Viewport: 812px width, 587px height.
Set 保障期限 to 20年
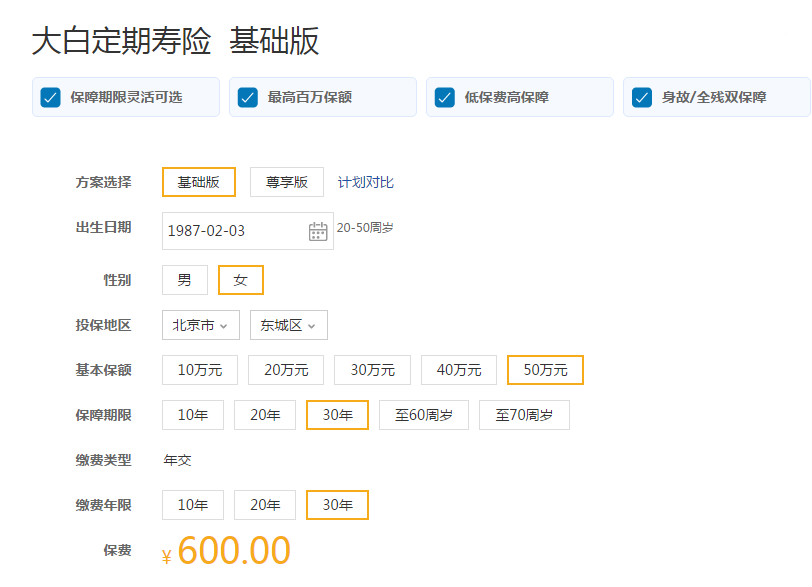point(265,415)
